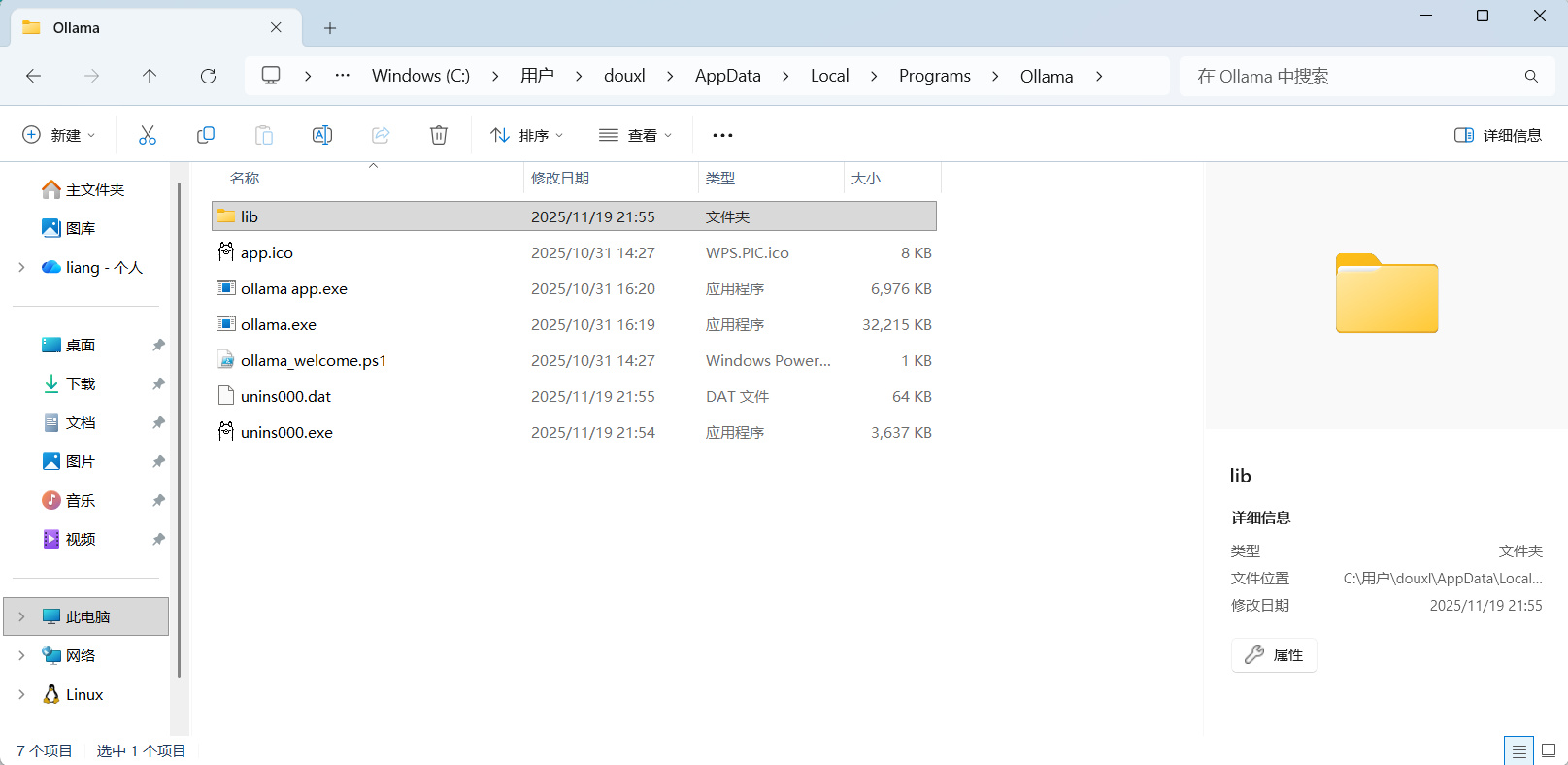Click the ollama_welcome.ps1 script icon
The width and height of the screenshot is (1568, 765).
click(226, 360)
